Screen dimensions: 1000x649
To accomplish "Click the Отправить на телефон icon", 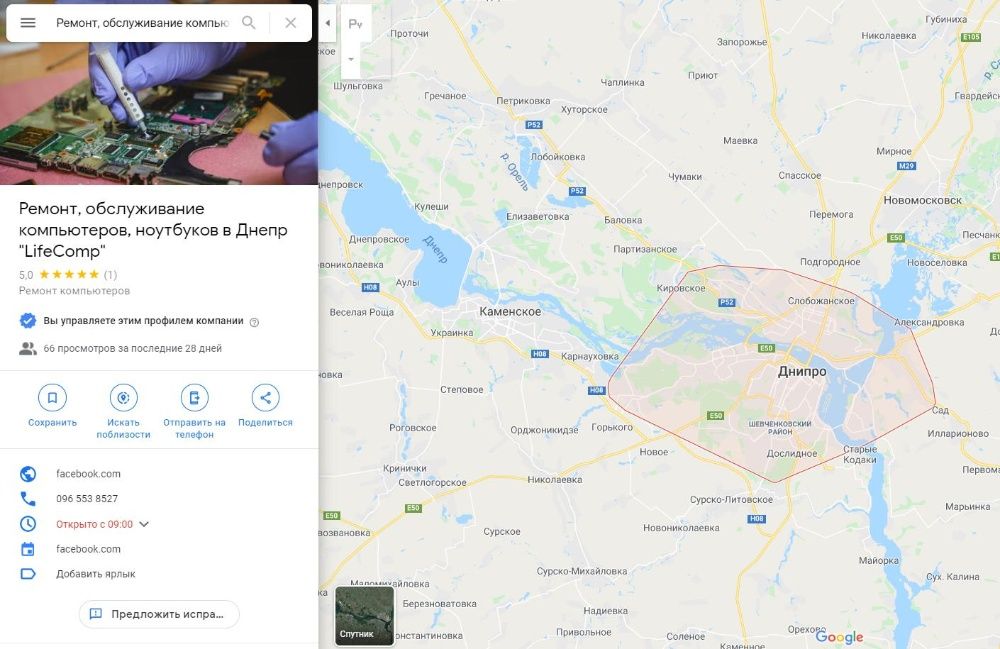I will click(195, 398).
